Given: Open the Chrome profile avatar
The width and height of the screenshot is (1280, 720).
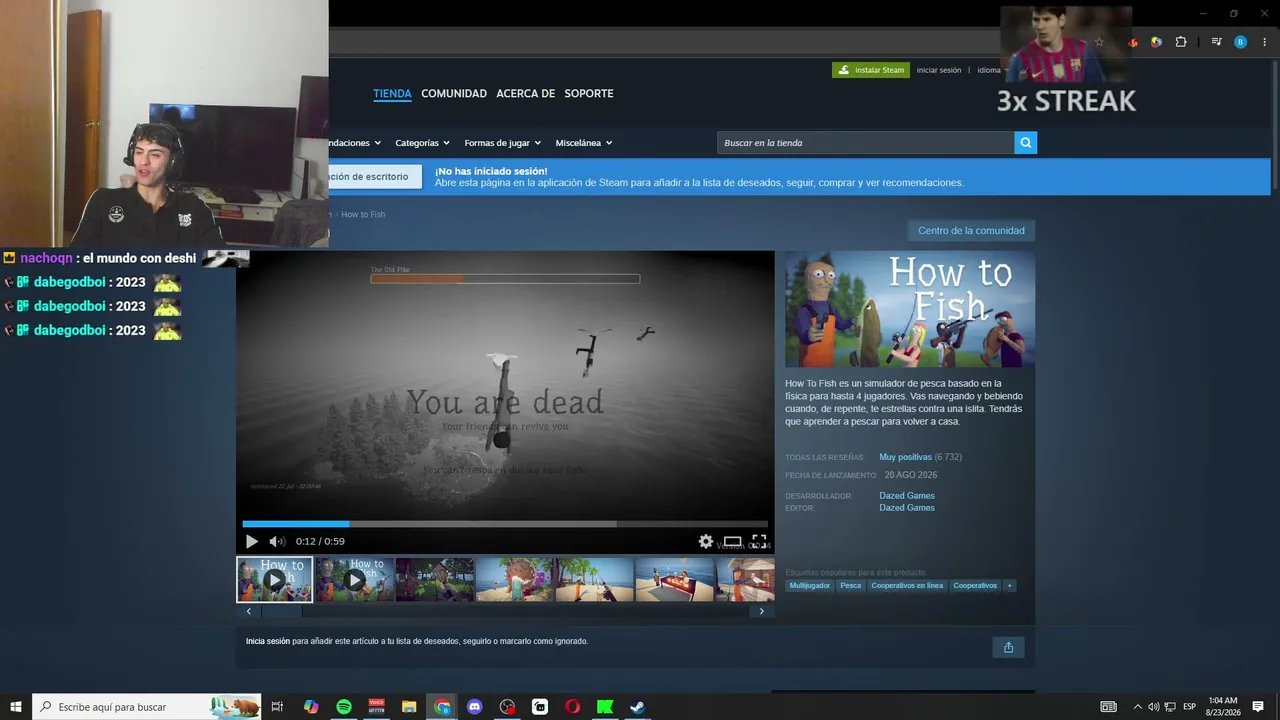Looking at the screenshot, I should click(1240, 42).
